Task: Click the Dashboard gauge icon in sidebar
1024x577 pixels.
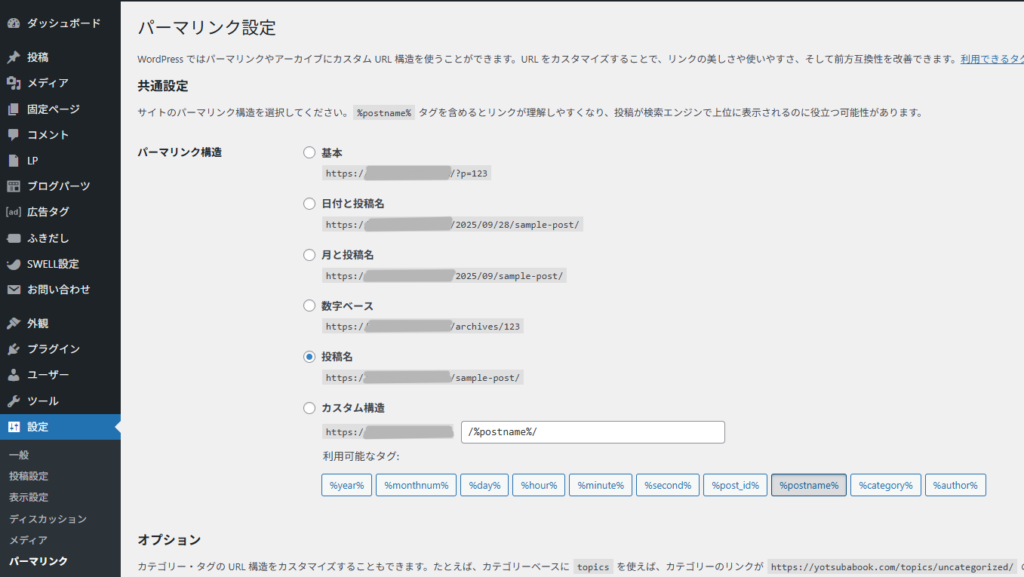Action: [13, 22]
